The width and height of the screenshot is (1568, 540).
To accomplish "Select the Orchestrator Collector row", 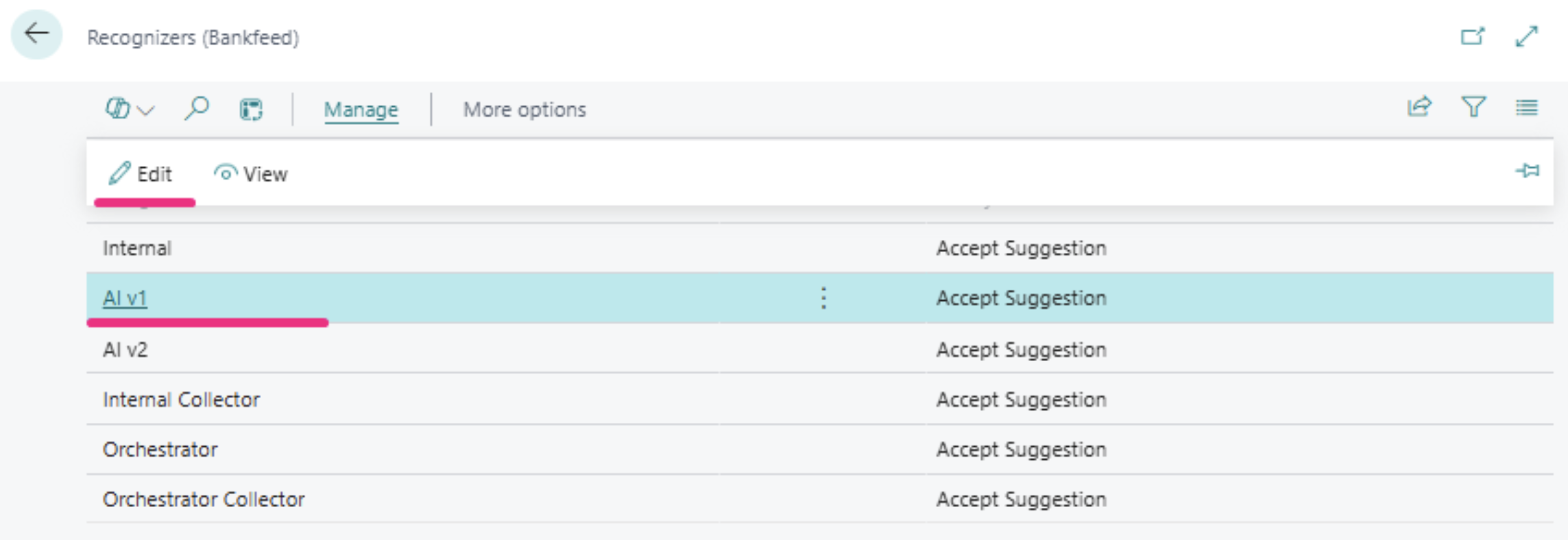I will (820, 499).
